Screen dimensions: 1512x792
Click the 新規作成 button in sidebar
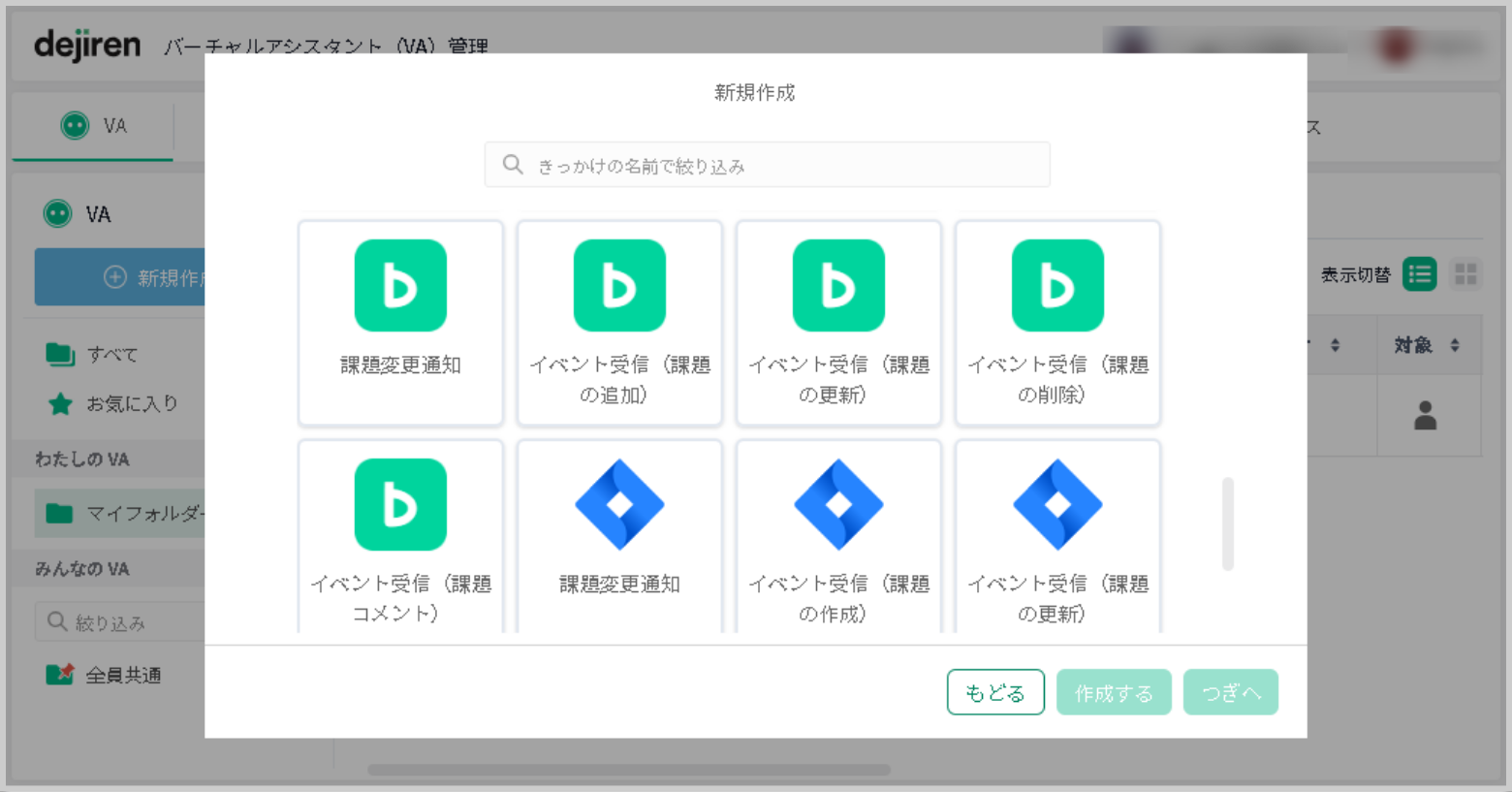(x=120, y=277)
